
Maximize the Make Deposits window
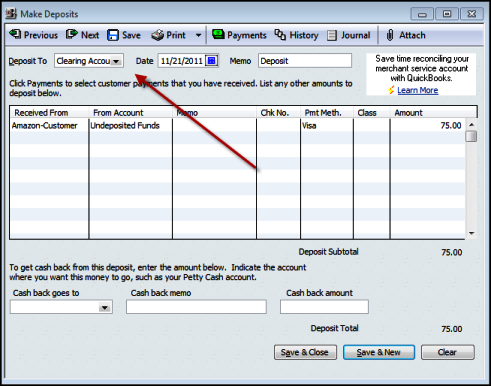click(447, 14)
